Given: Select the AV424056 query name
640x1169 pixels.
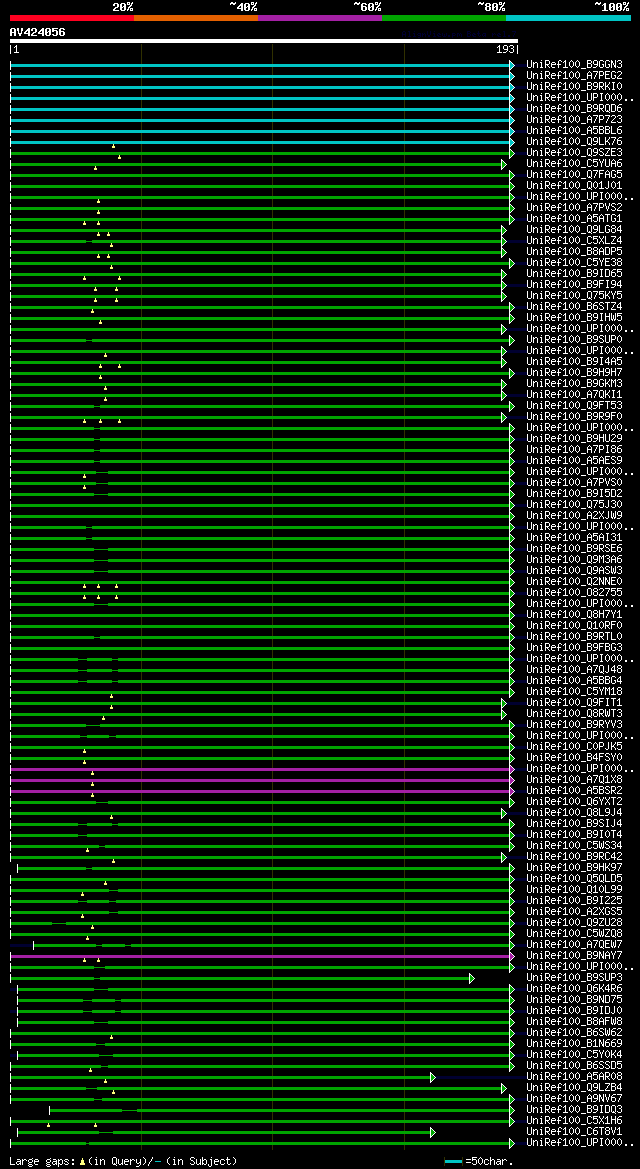Looking at the screenshot, I should point(37,32).
